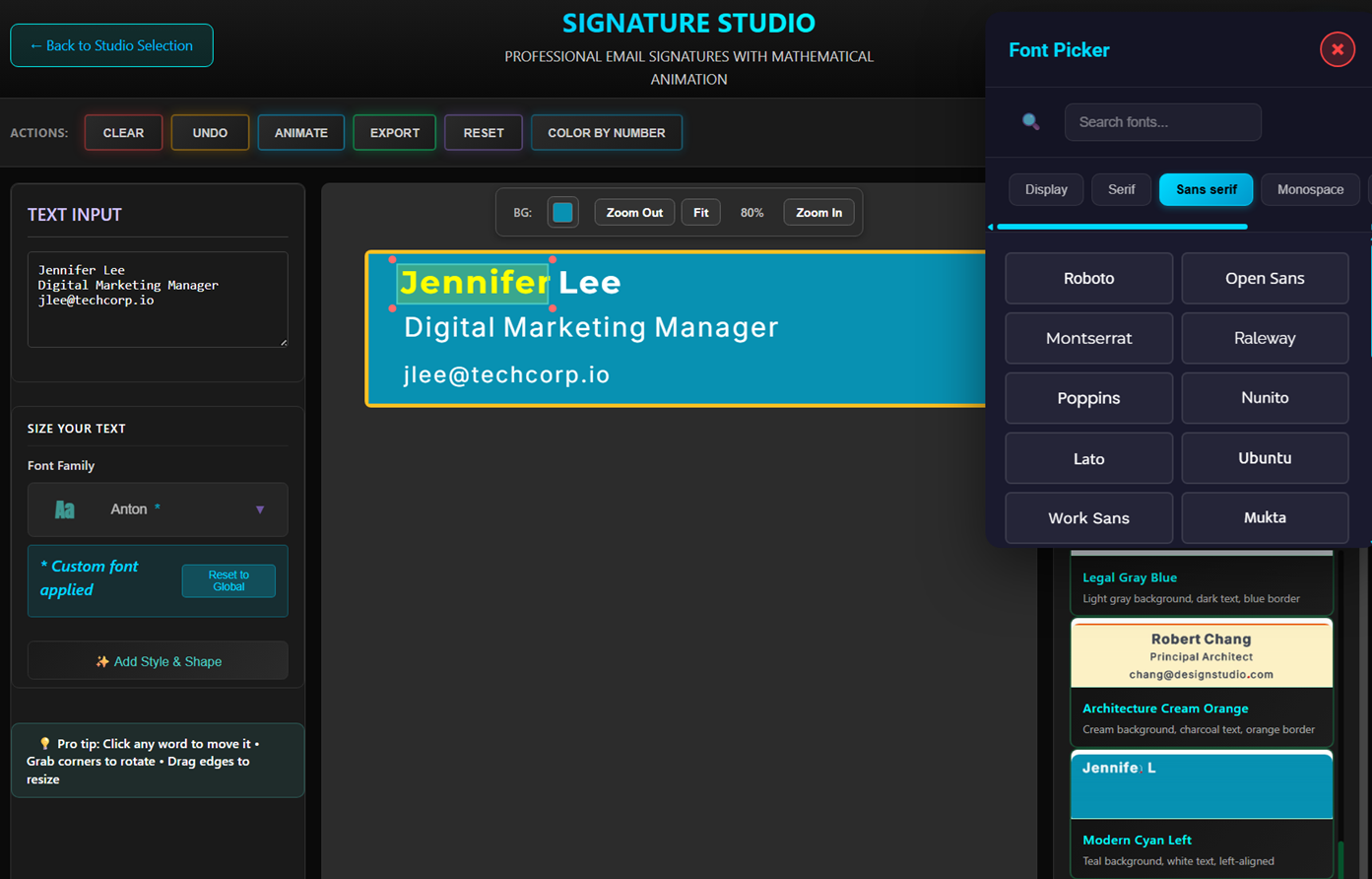
Task: Select the Montserrat font
Action: click(1088, 338)
